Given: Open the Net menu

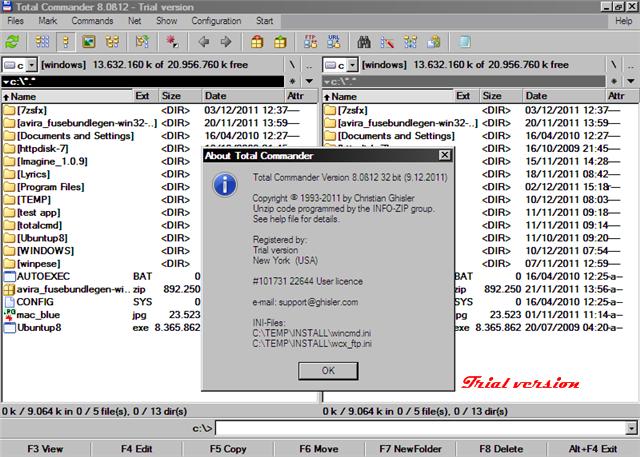Looking at the screenshot, I should 135,21.
